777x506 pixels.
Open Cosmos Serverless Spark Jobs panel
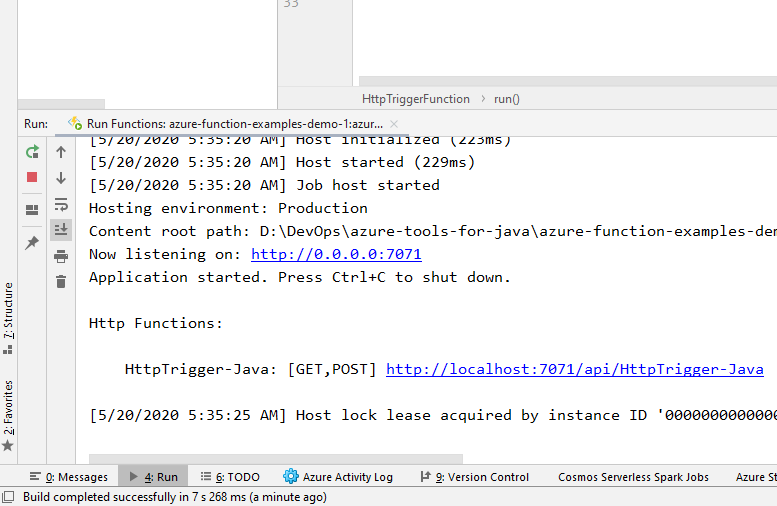633,477
